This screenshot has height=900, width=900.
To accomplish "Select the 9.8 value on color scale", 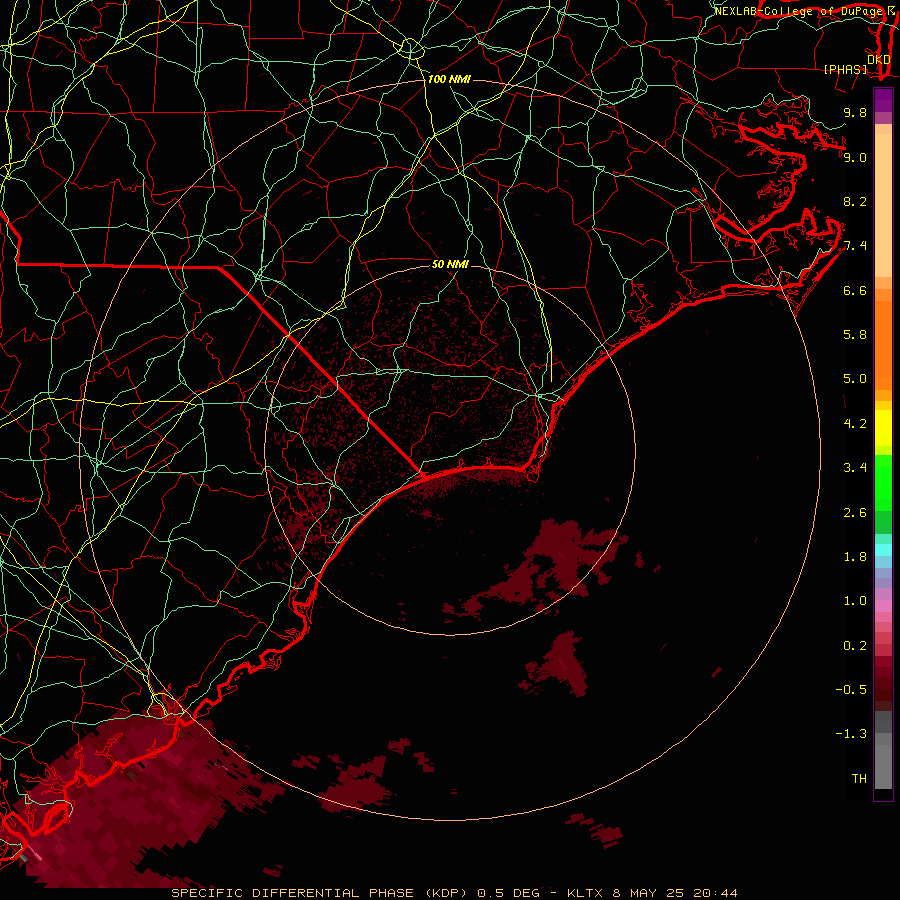I will click(x=855, y=113).
